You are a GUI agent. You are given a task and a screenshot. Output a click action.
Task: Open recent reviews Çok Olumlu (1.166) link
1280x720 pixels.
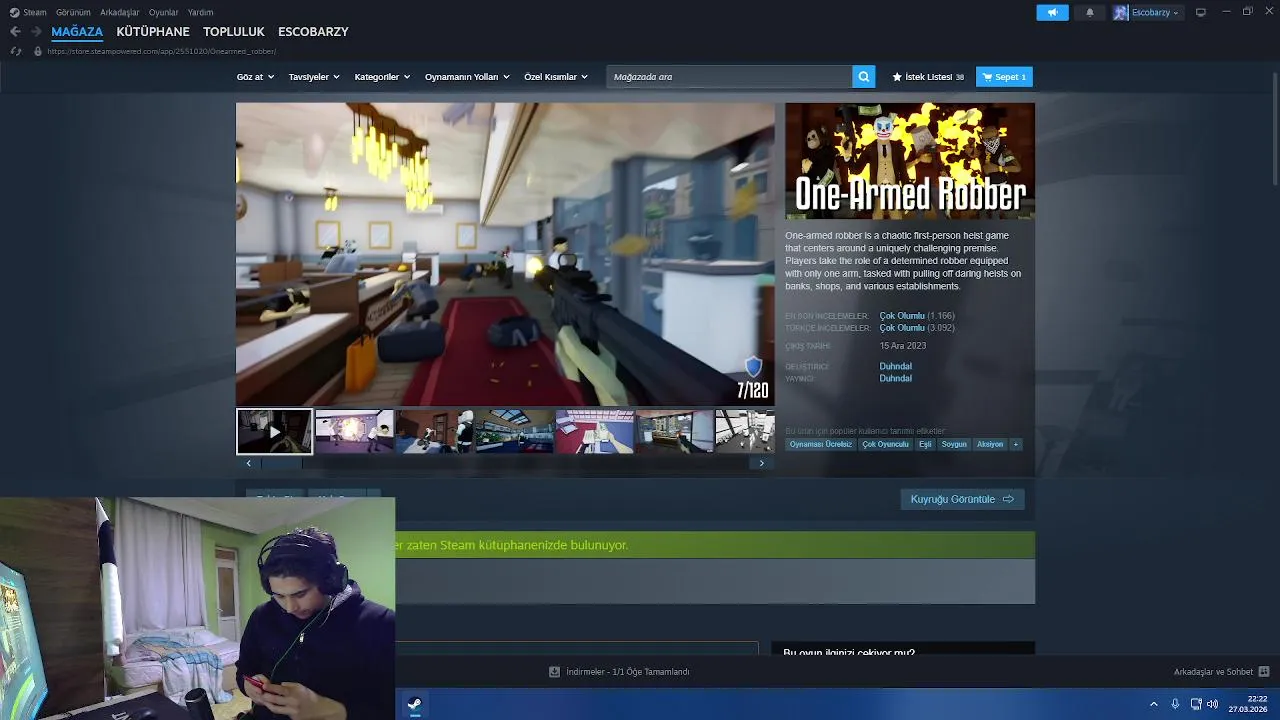coord(917,316)
